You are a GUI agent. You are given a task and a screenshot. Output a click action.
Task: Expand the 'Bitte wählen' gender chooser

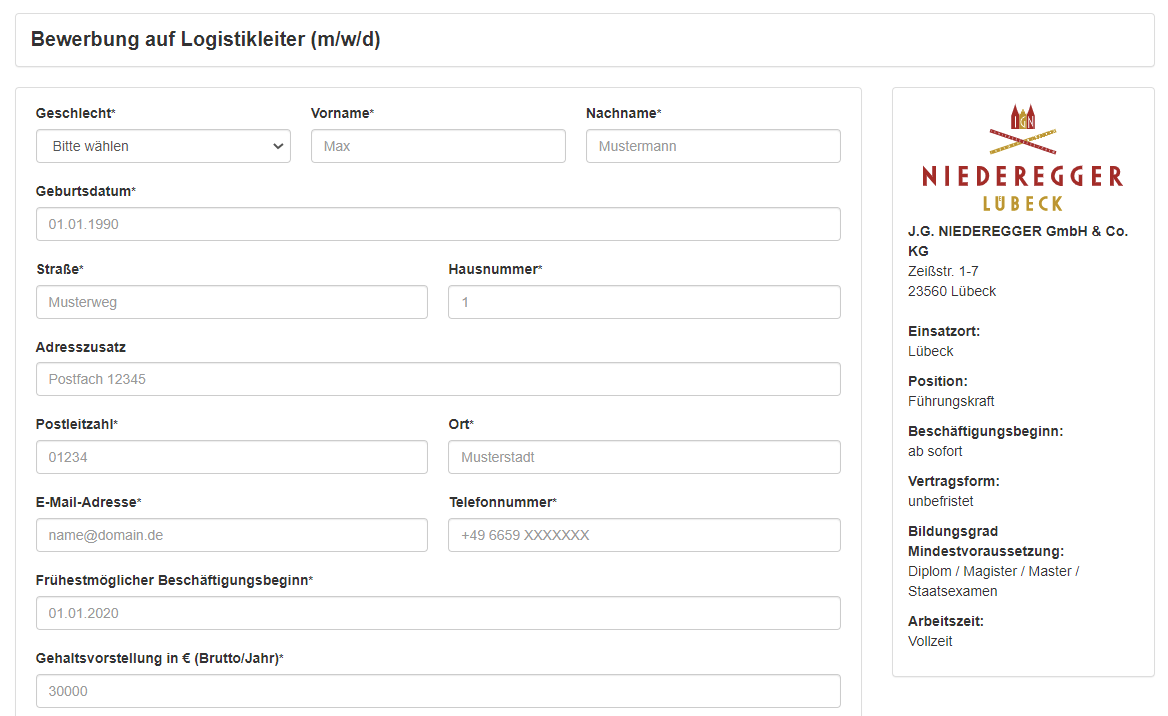pos(163,146)
